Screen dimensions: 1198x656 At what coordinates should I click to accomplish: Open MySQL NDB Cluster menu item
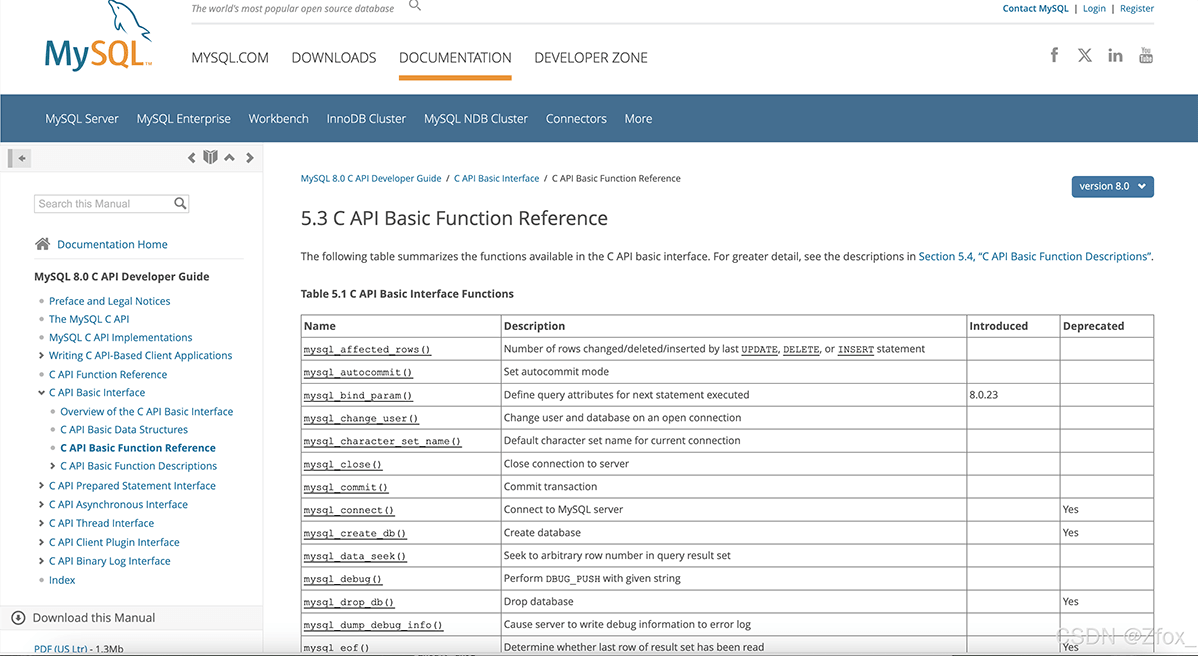[476, 118]
